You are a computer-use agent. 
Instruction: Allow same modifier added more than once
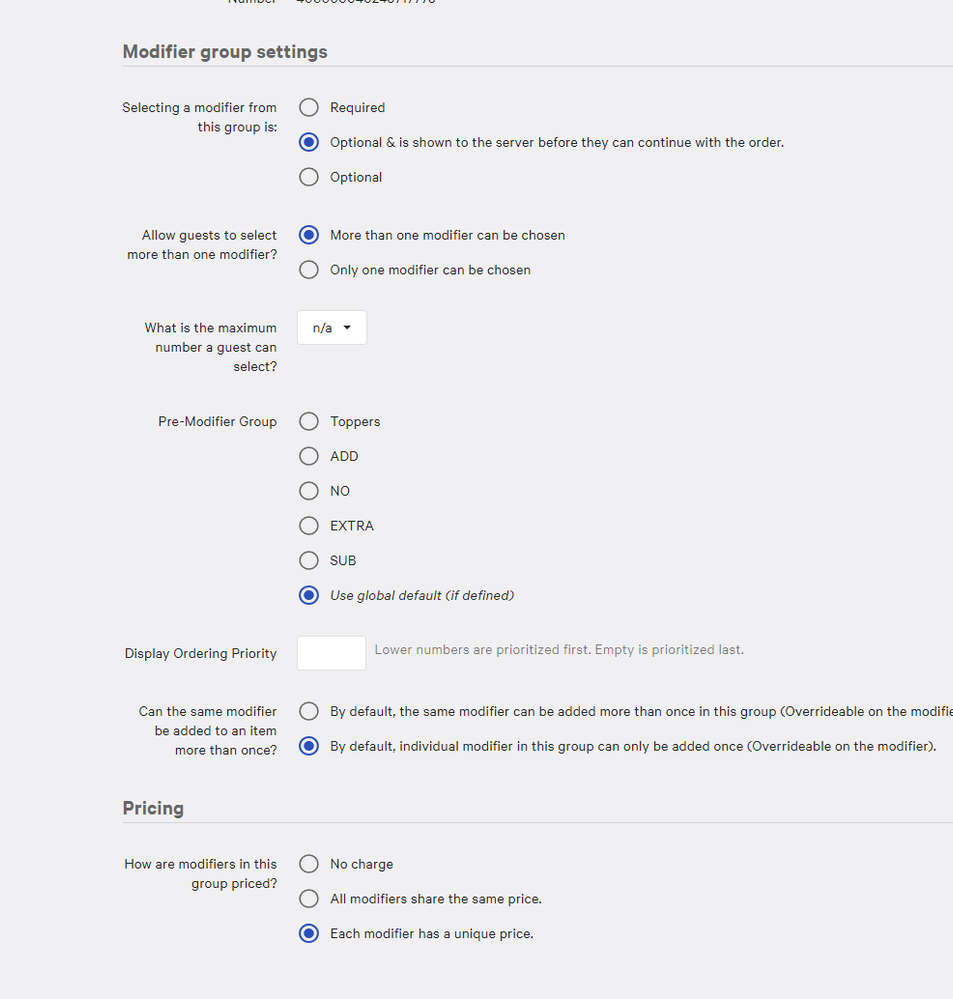click(310, 712)
